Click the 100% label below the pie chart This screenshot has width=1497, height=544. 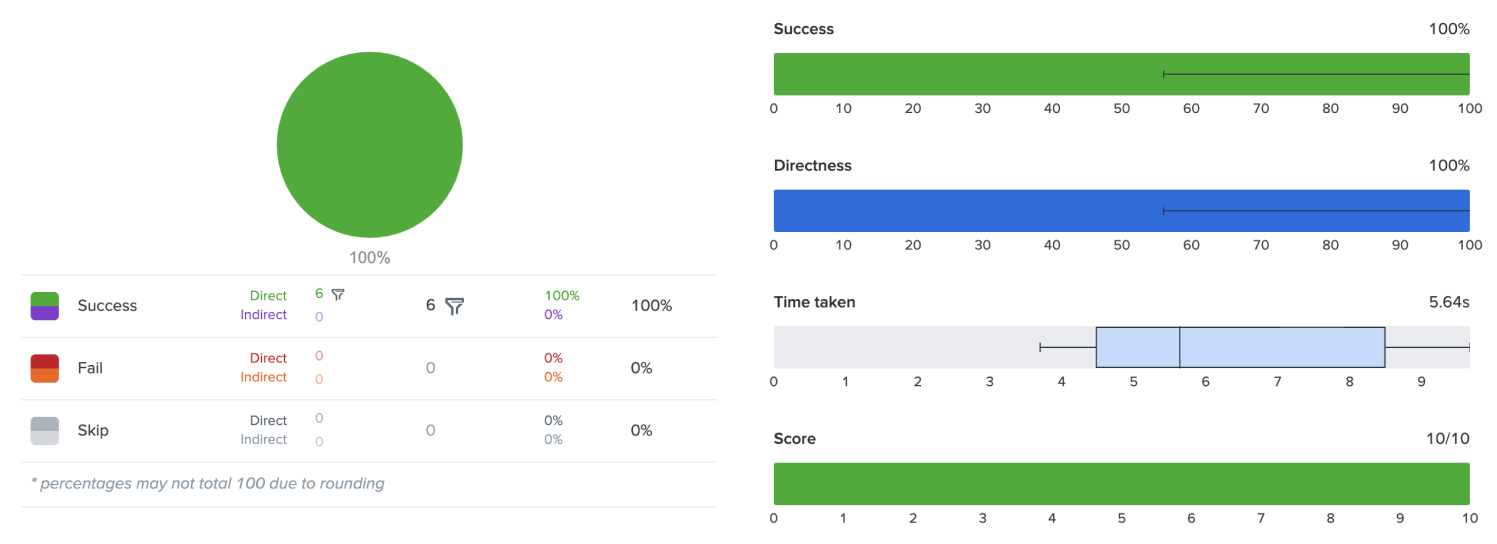click(x=369, y=258)
